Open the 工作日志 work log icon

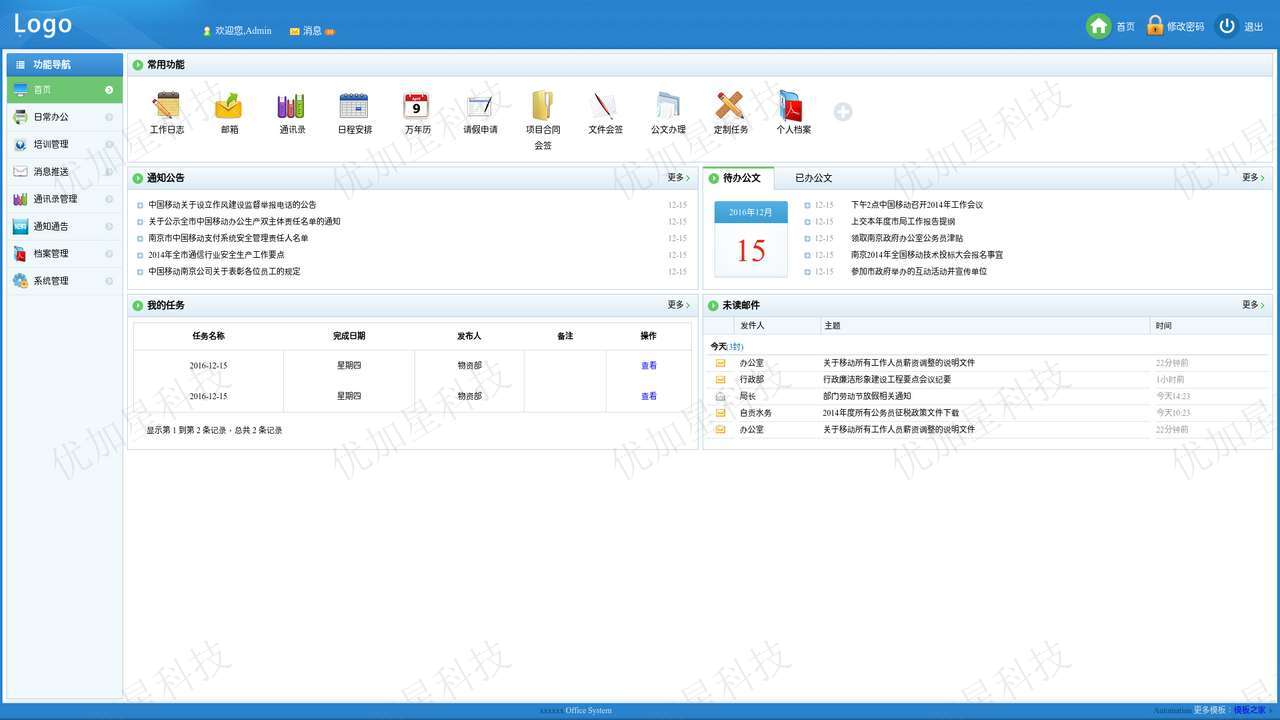point(167,106)
